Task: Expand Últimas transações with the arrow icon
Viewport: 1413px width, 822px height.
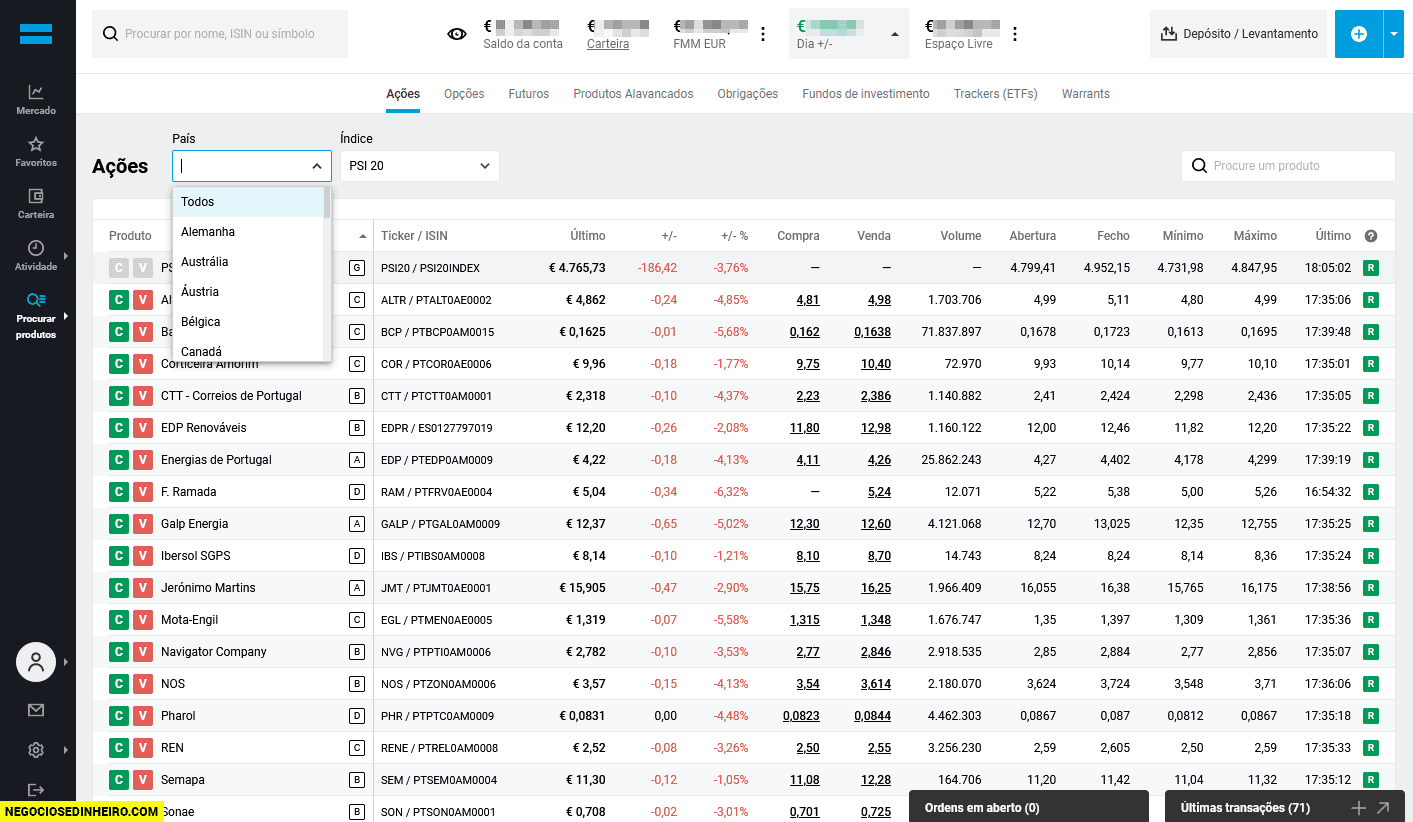Action: click(1384, 808)
